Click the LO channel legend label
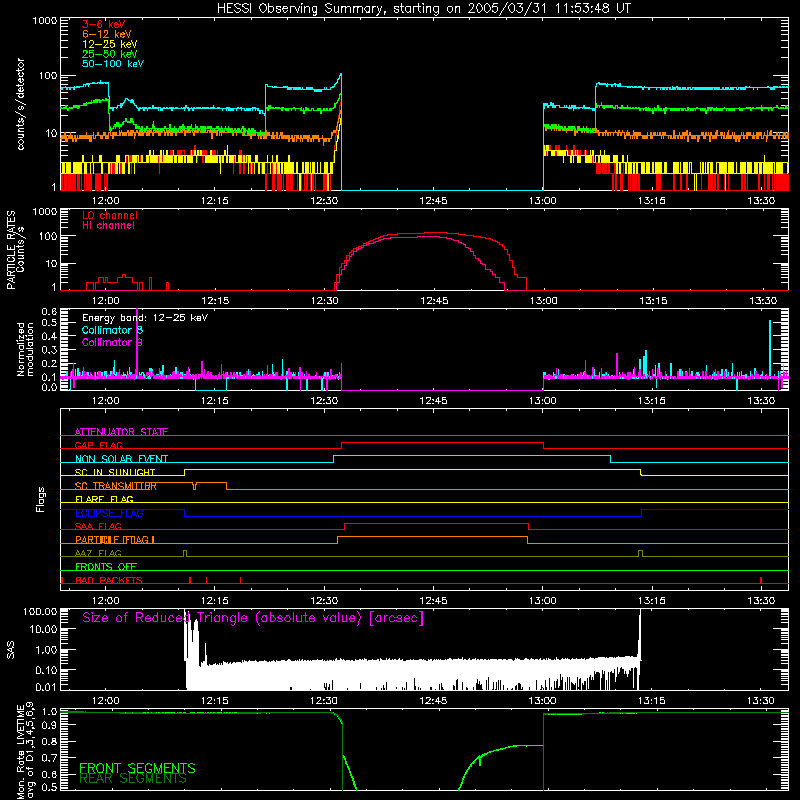 pyautogui.click(x=110, y=215)
